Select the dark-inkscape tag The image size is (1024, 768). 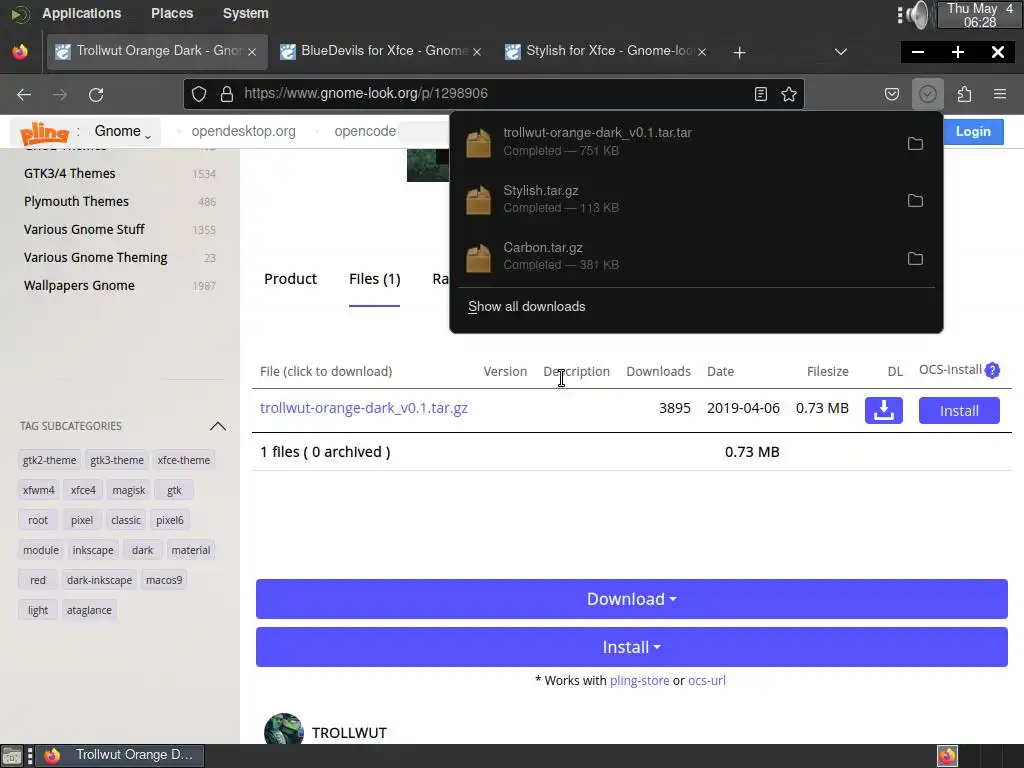click(x=99, y=580)
